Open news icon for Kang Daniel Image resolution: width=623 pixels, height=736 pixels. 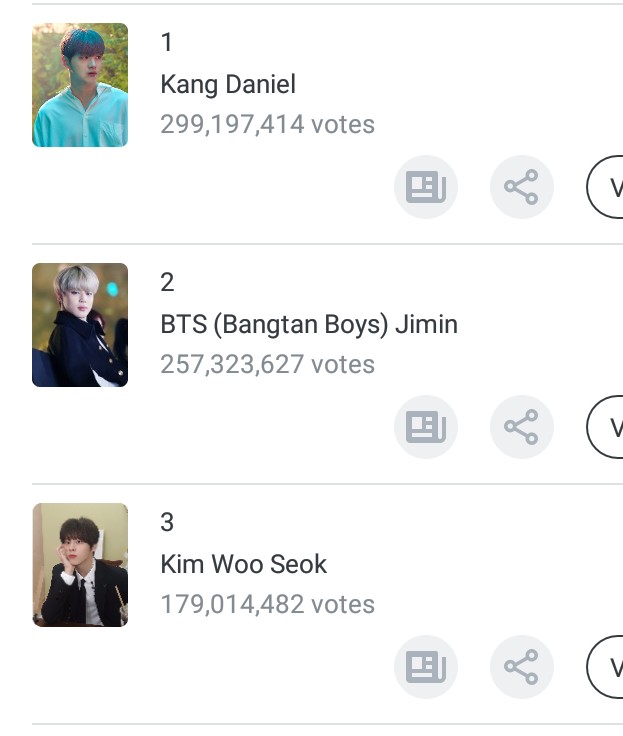[x=426, y=187]
